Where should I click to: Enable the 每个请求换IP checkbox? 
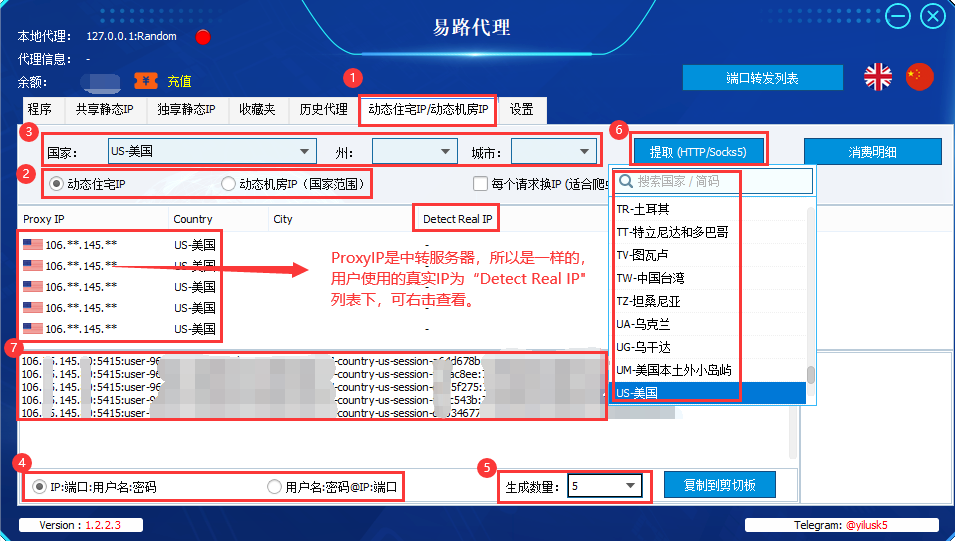pyautogui.click(x=480, y=183)
